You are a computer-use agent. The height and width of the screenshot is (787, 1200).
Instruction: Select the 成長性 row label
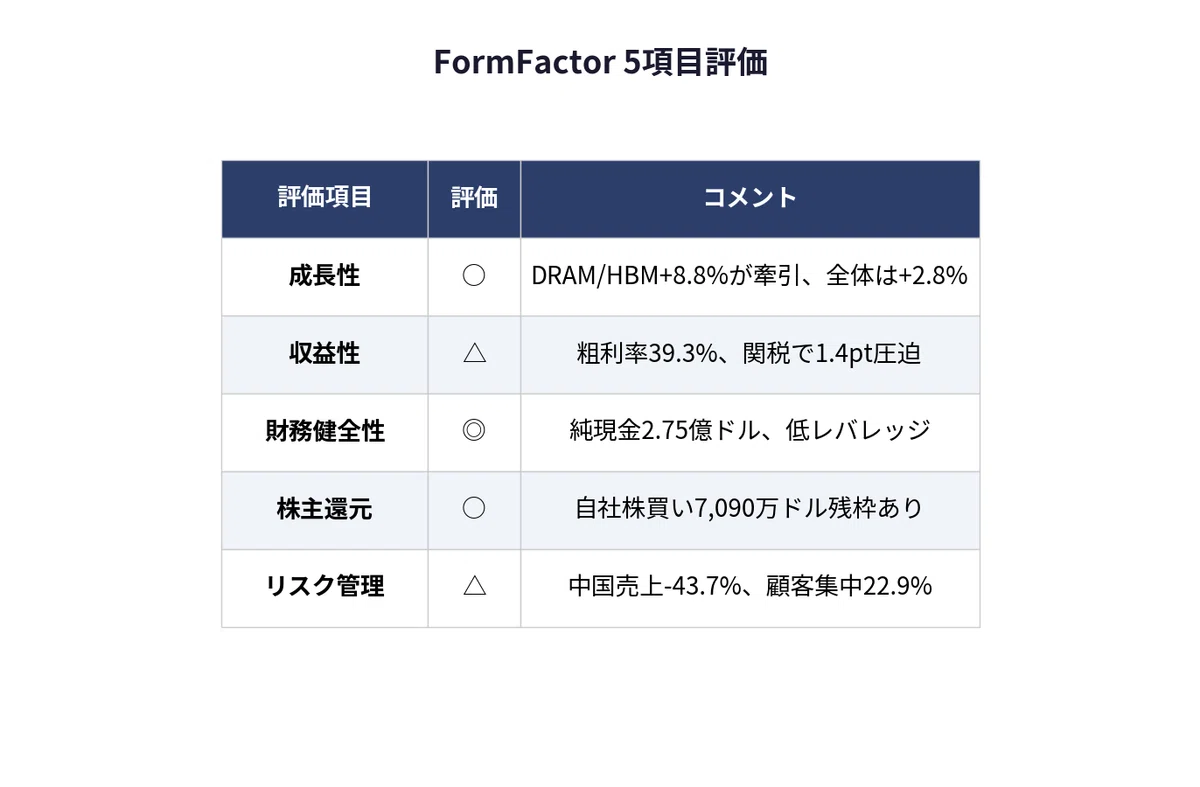[324, 276]
